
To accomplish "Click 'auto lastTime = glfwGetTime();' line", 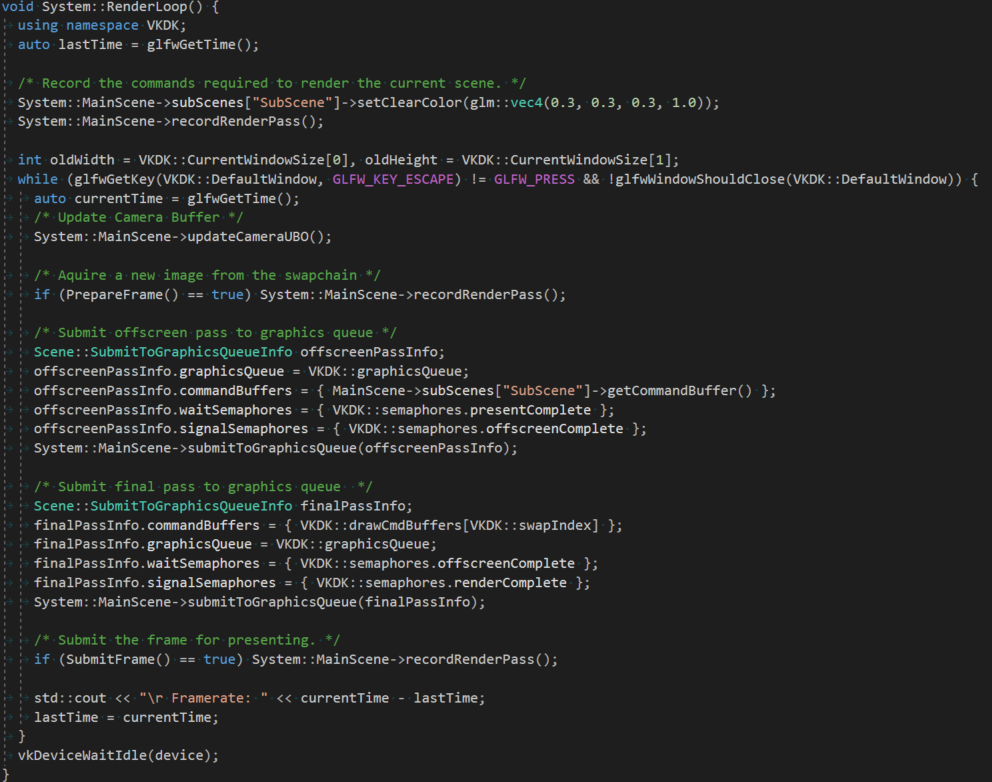I will 138,45.
